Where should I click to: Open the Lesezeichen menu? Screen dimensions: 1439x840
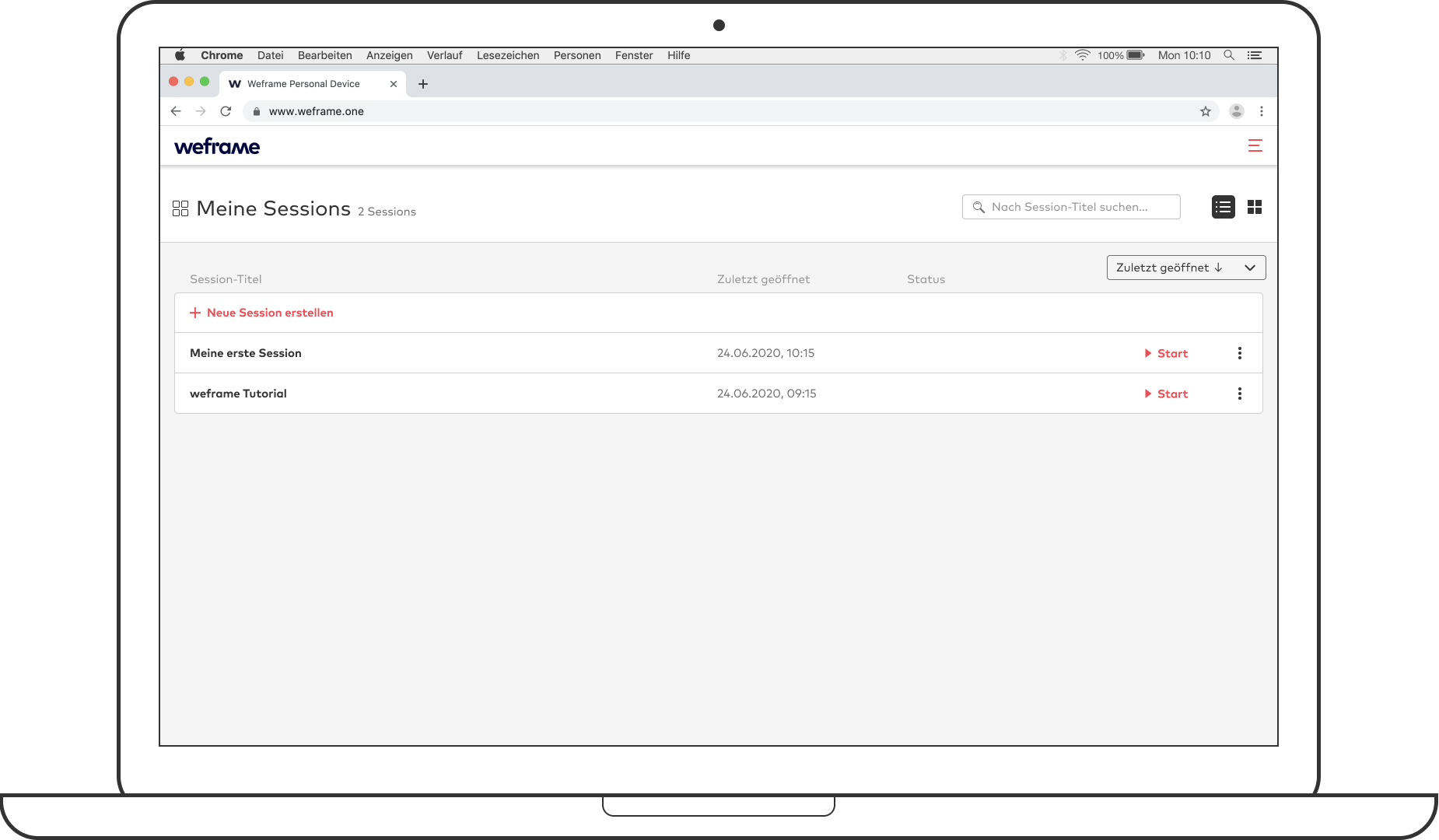[x=508, y=55]
